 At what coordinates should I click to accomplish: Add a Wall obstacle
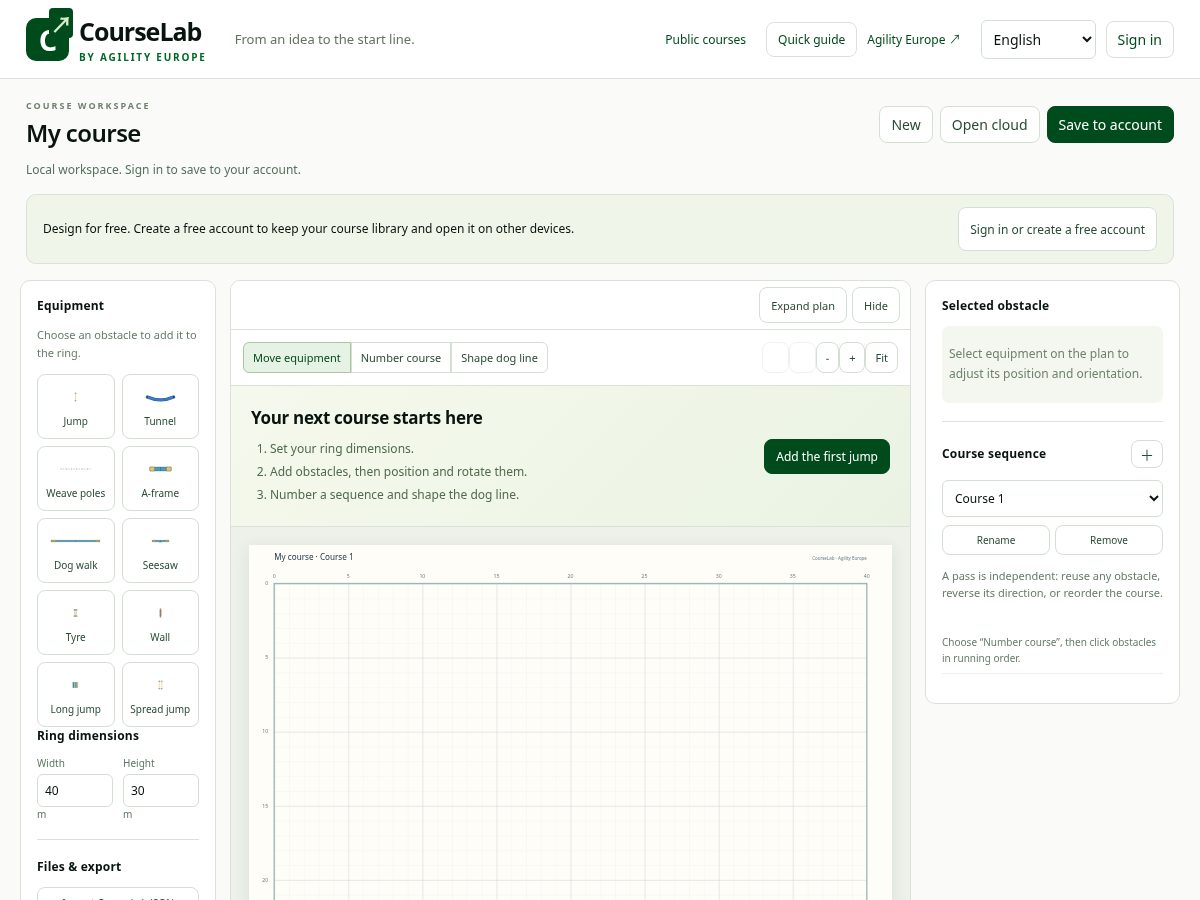[x=160, y=622]
